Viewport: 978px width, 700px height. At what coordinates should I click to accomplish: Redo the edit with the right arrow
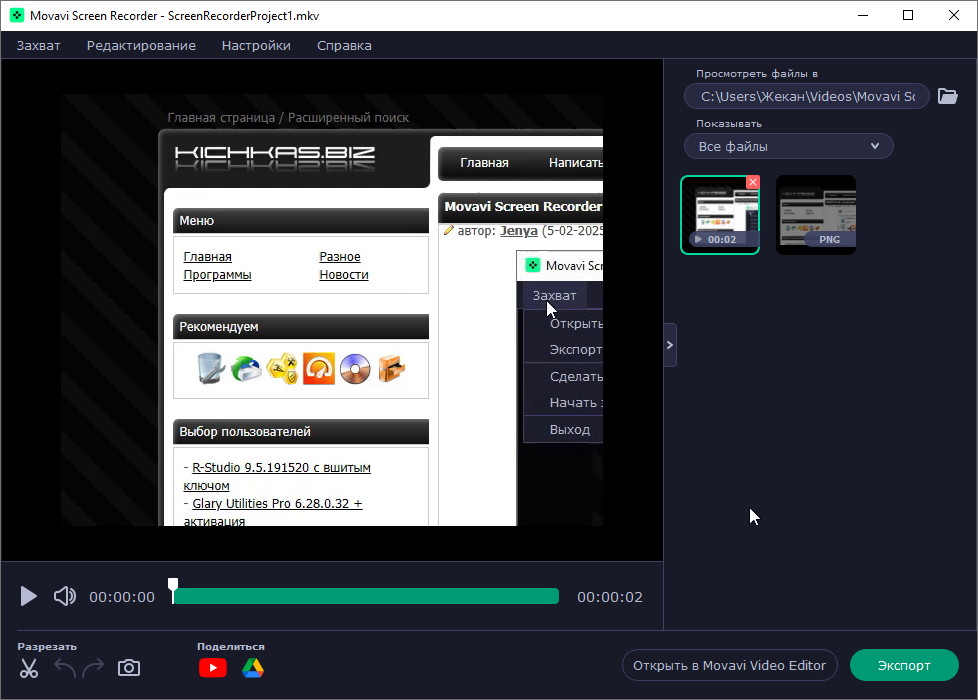point(94,668)
